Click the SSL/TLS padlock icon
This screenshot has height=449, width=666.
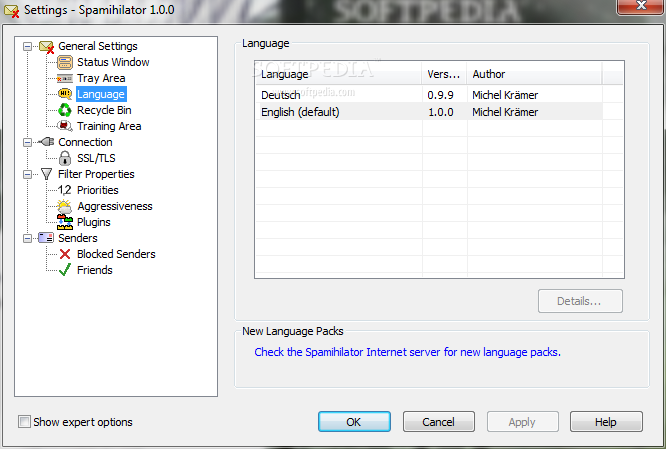point(65,158)
